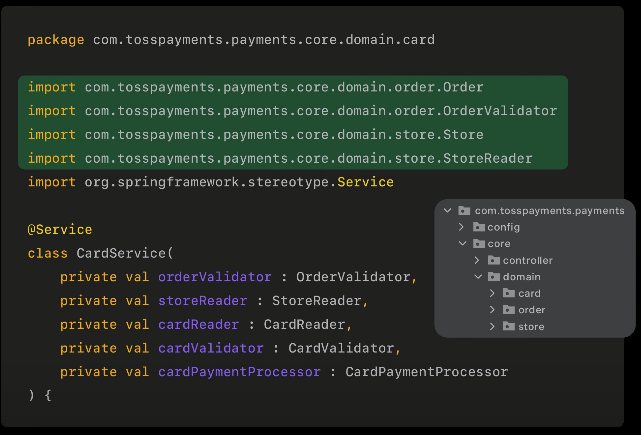
Task: Click org.springframework.stereotype in the import
Action: pyautogui.click(x=211, y=182)
